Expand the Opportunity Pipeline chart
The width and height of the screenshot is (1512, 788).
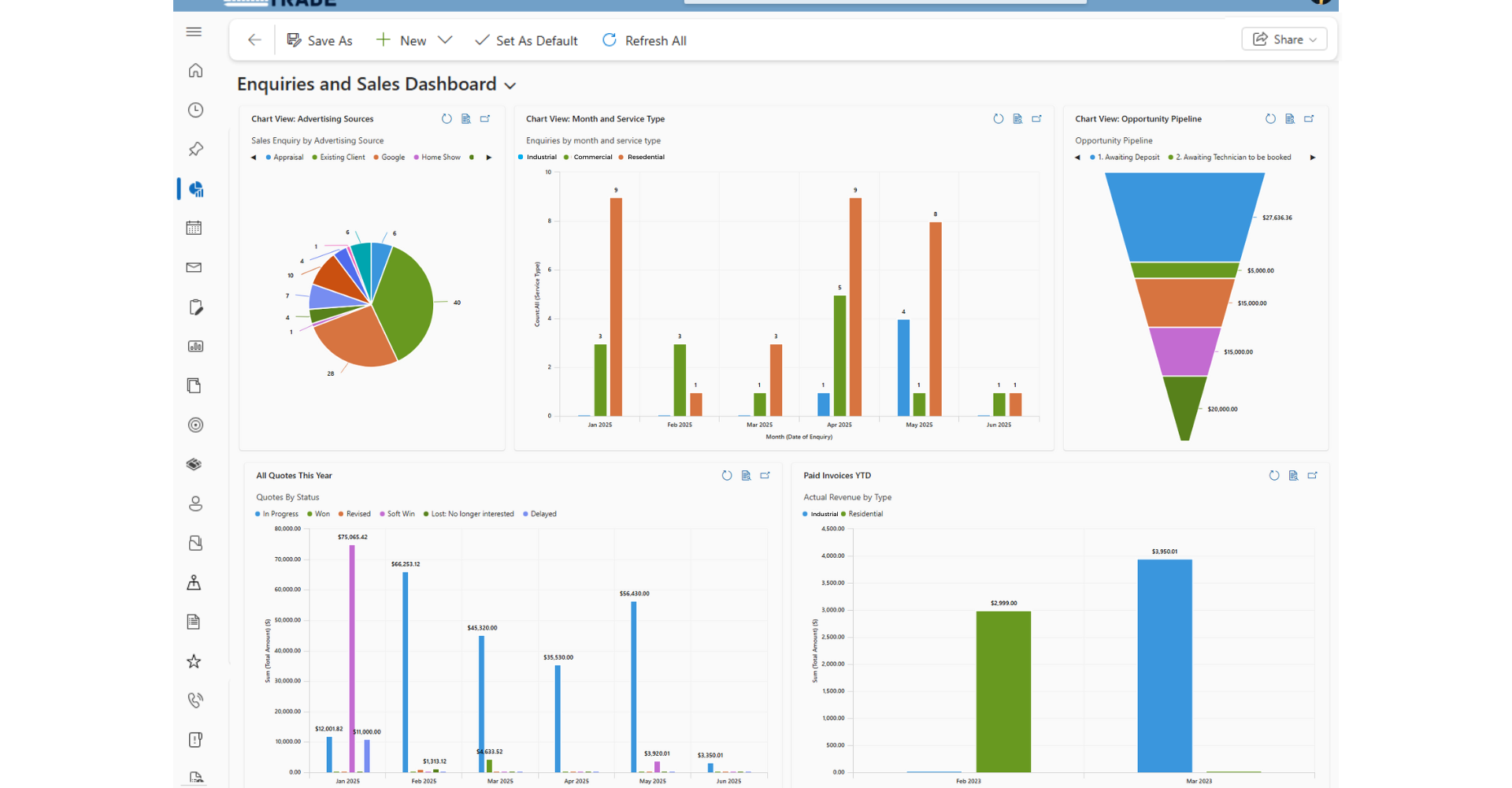pyautogui.click(x=1309, y=119)
